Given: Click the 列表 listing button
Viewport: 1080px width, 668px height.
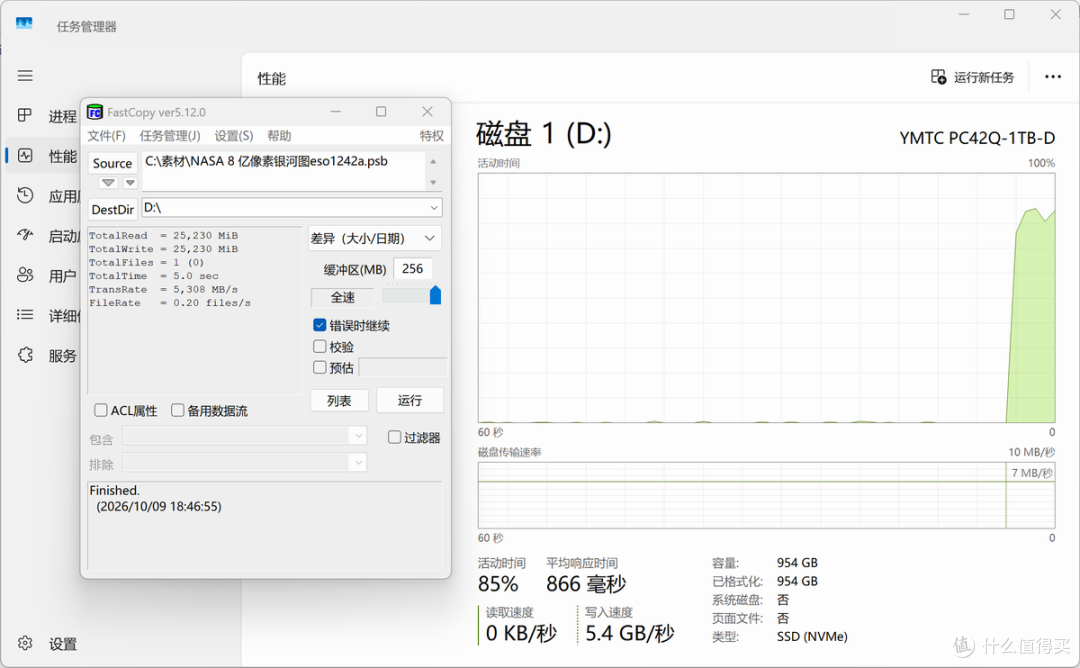Looking at the screenshot, I should (x=339, y=401).
